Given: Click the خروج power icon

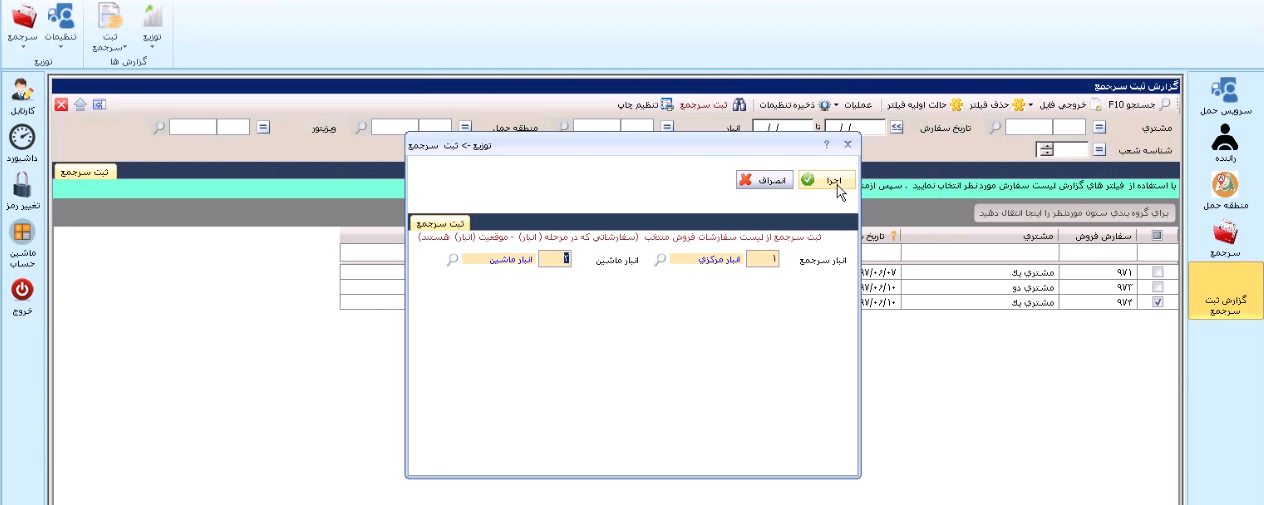Looking at the screenshot, I should point(22,290).
